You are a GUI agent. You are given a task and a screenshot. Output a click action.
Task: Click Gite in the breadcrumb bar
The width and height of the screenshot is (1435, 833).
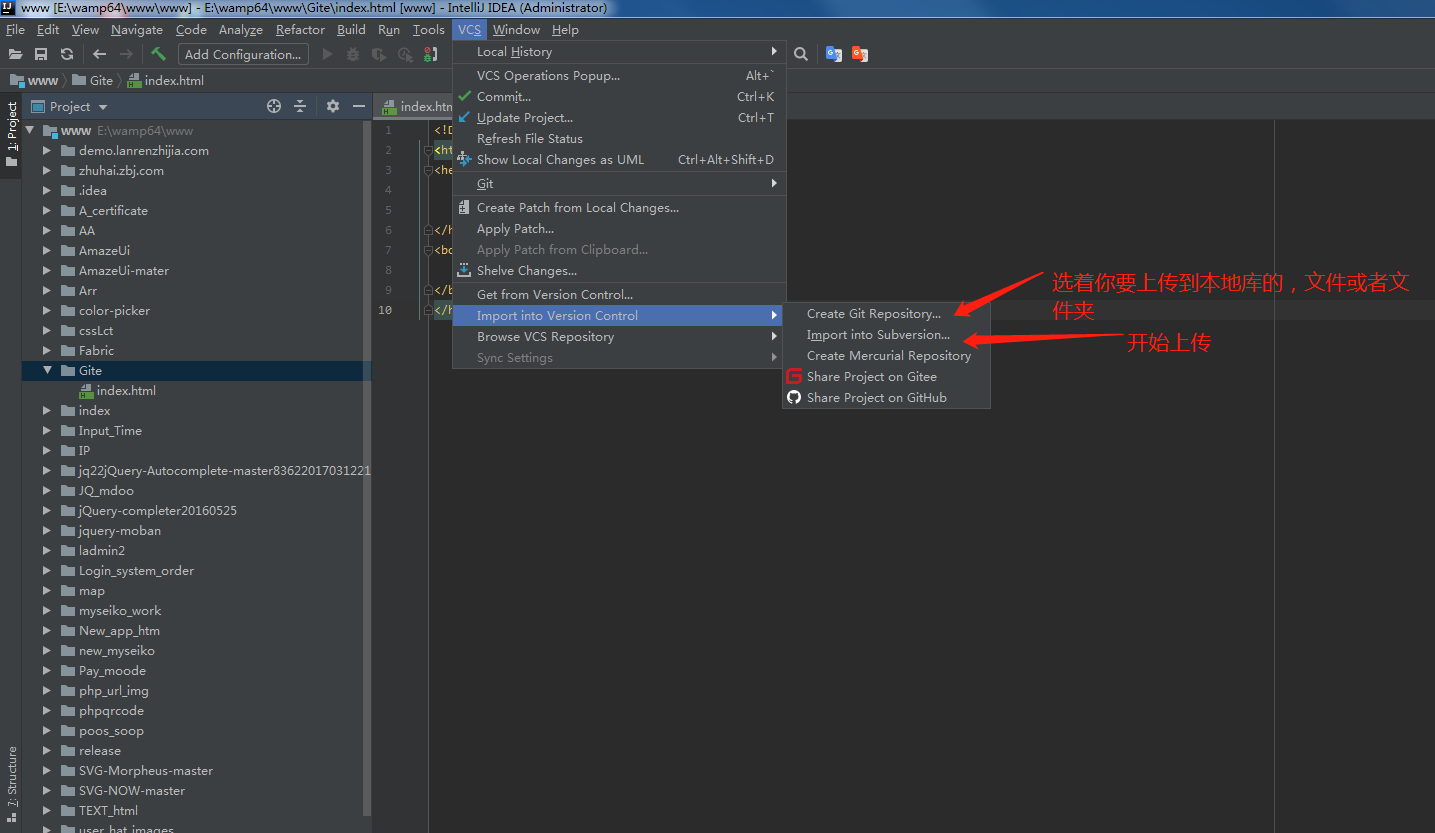click(101, 80)
